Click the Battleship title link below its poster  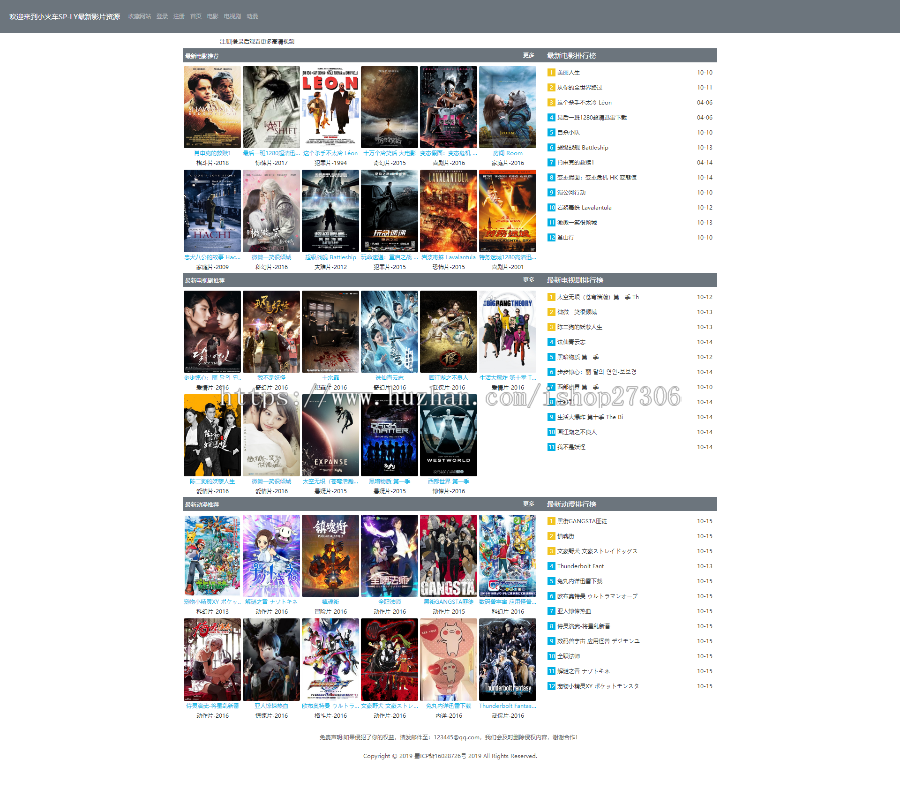click(x=331, y=258)
